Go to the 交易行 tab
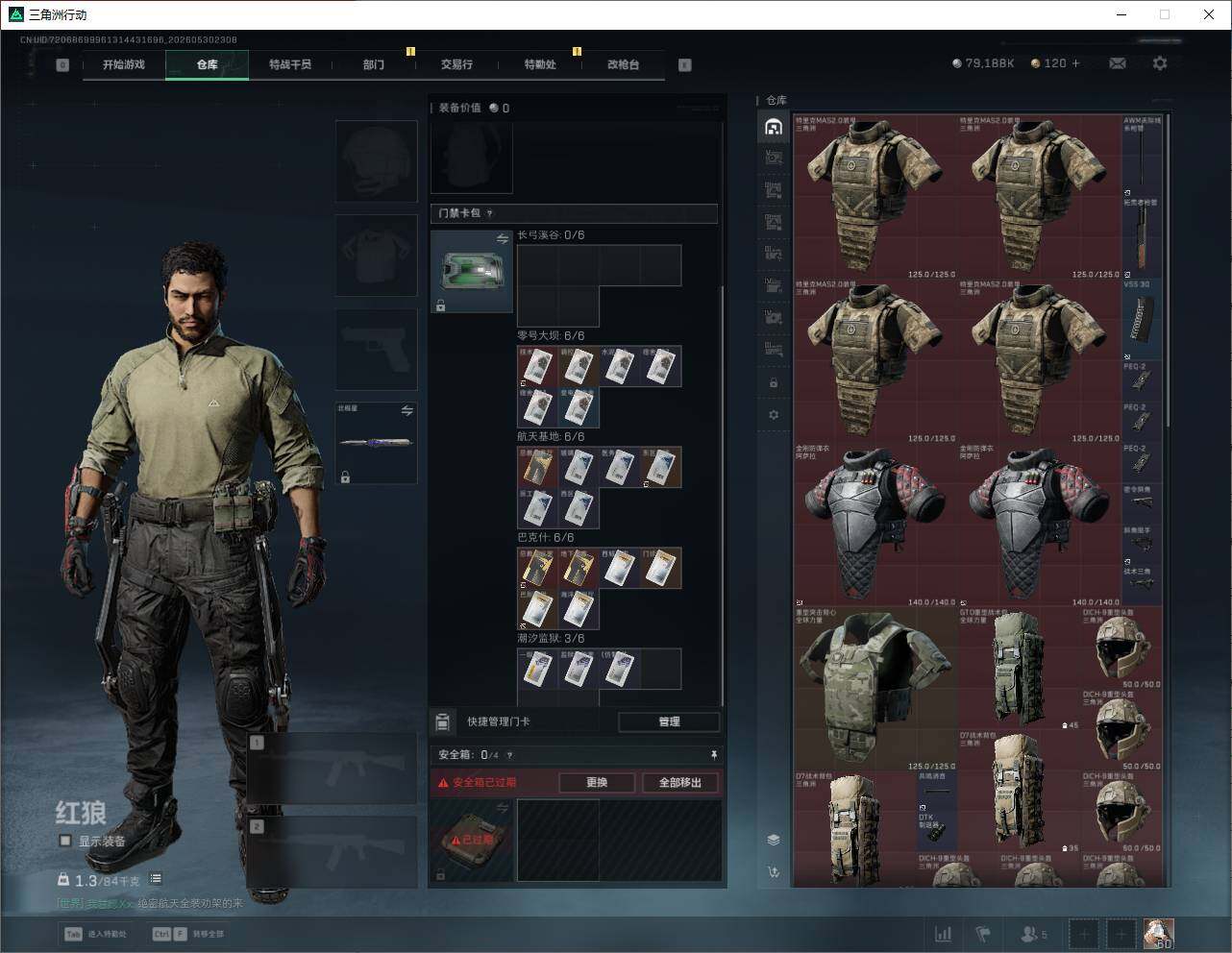The height and width of the screenshot is (953, 1232). click(x=456, y=64)
